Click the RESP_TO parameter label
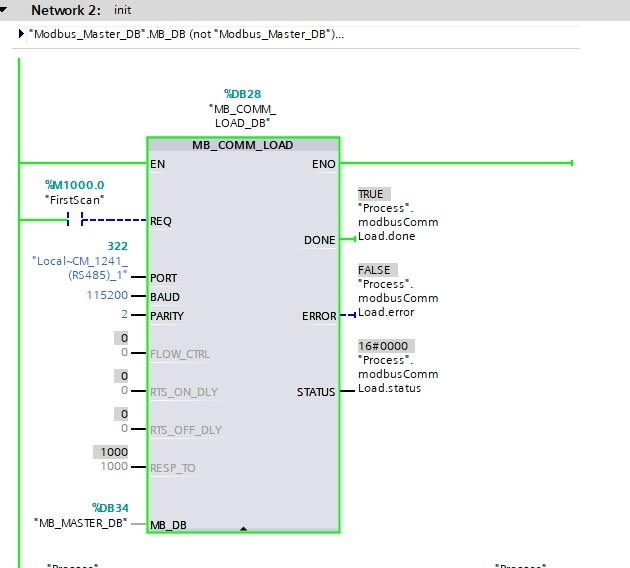 click(173, 468)
